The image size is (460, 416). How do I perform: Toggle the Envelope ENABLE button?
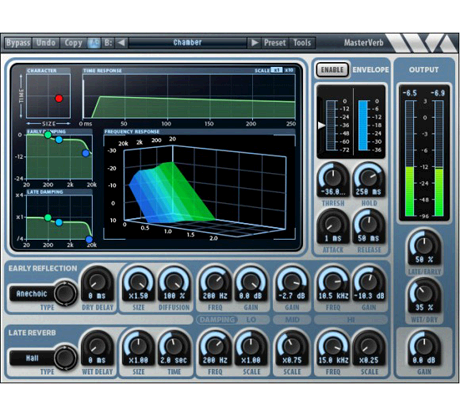(332, 70)
